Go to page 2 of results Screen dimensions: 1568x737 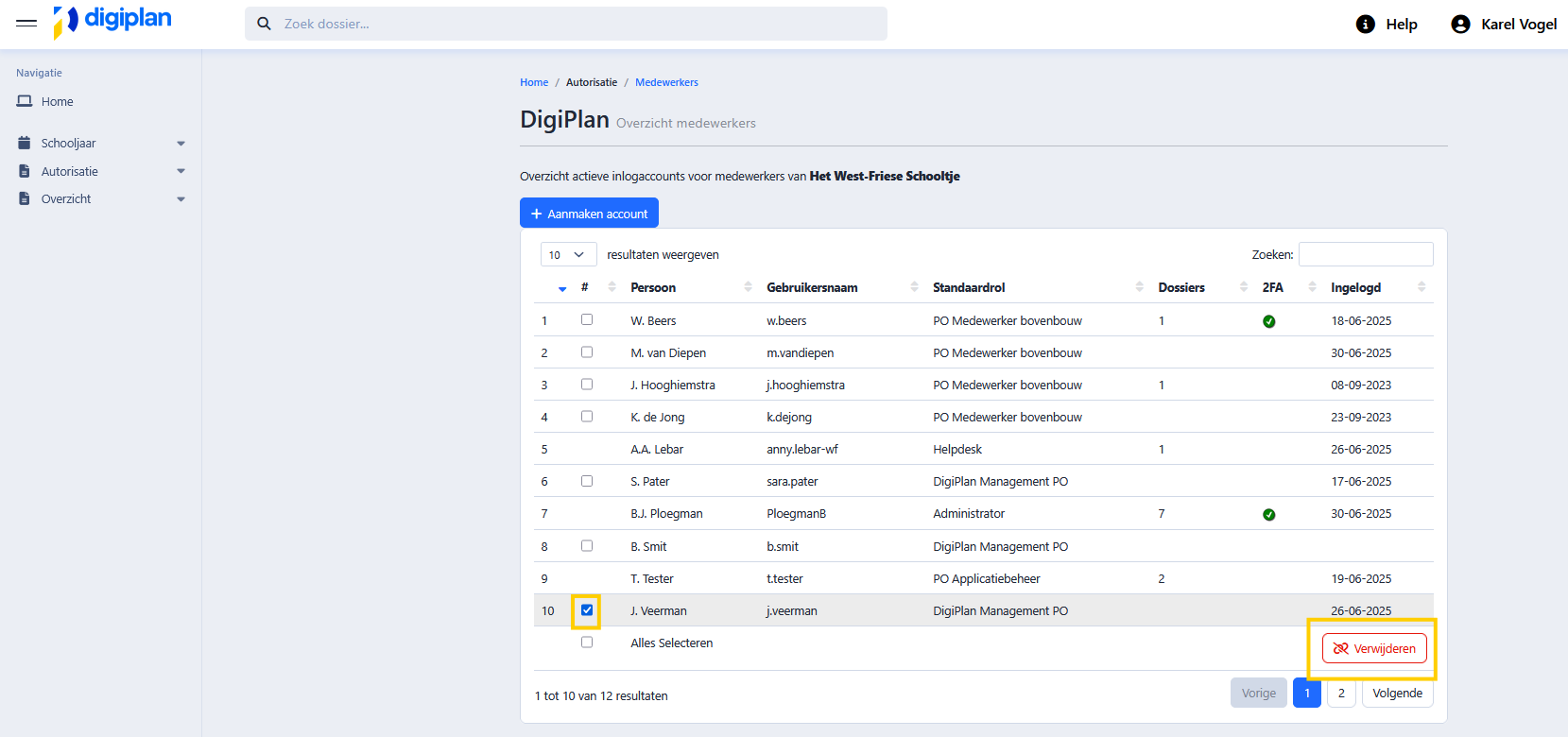(x=1340, y=693)
